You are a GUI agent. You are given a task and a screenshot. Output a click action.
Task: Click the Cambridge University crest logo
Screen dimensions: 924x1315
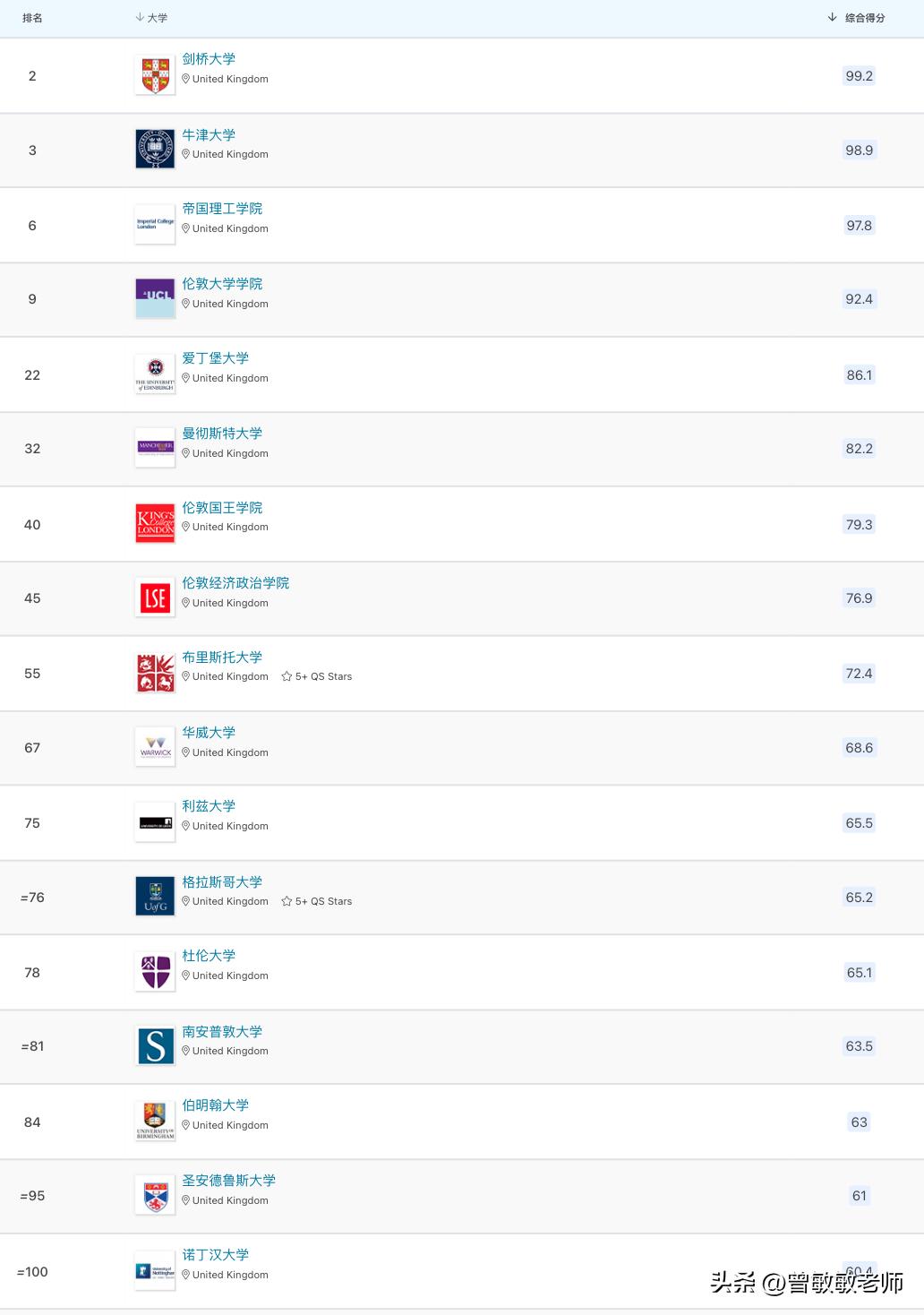pyautogui.click(x=155, y=76)
